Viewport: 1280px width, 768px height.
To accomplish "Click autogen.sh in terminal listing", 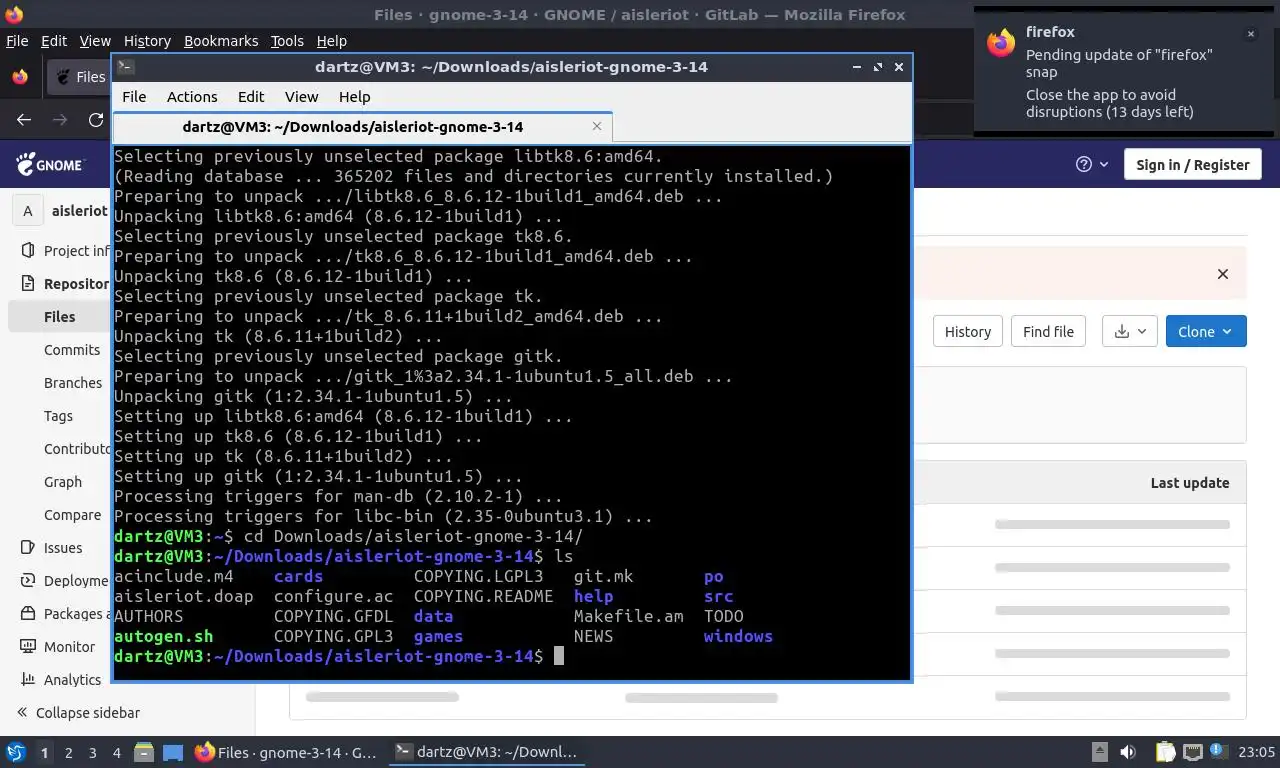I will click(164, 636).
